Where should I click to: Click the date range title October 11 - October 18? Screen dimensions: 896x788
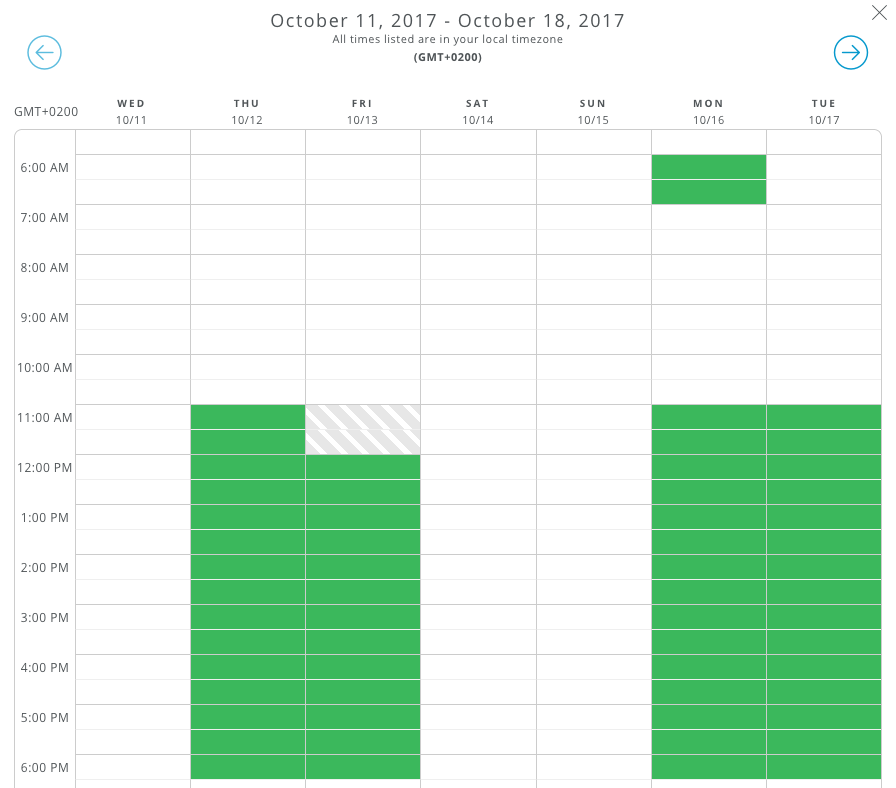coord(447,21)
